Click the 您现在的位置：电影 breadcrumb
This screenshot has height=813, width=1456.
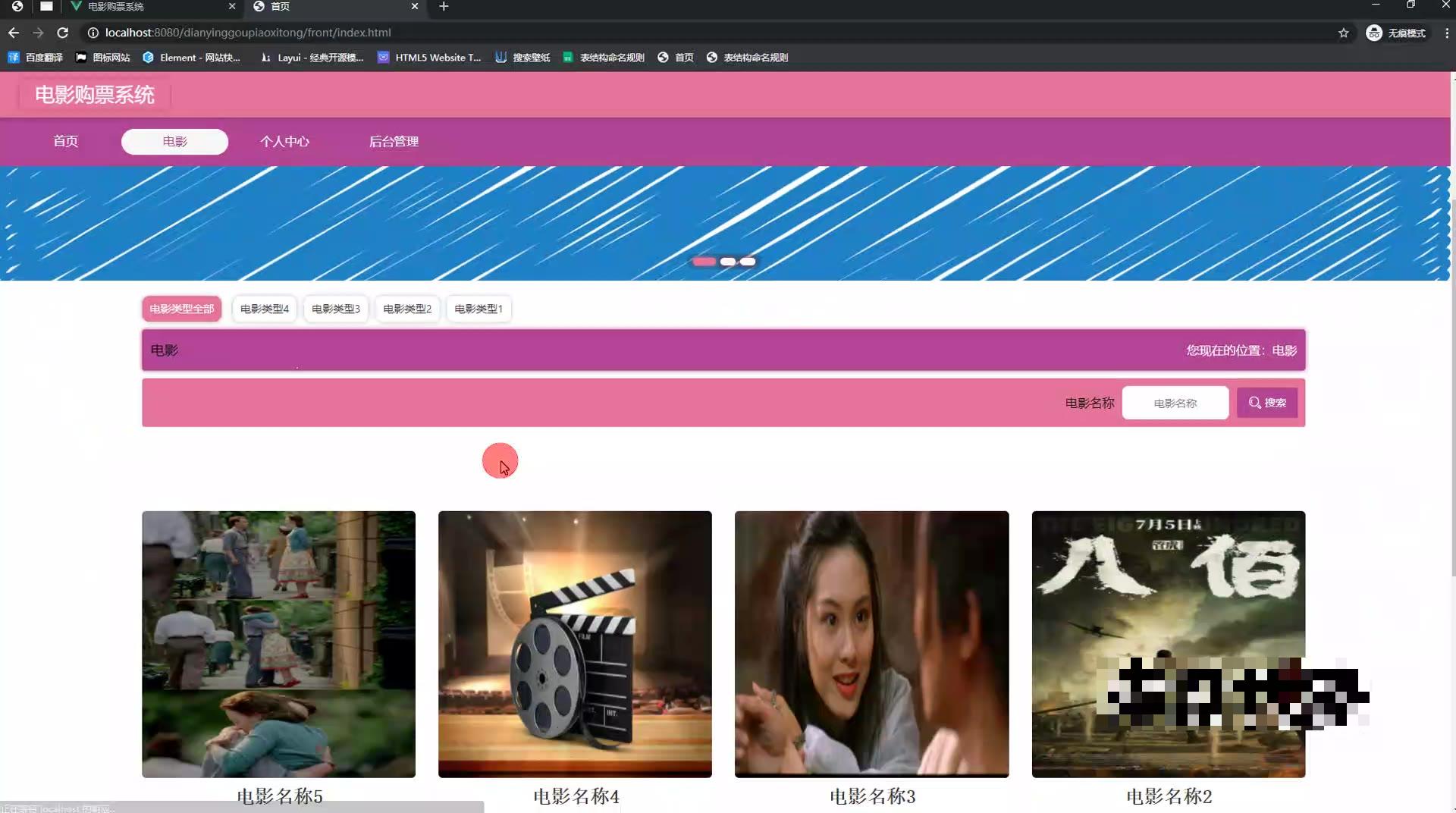(x=1241, y=350)
